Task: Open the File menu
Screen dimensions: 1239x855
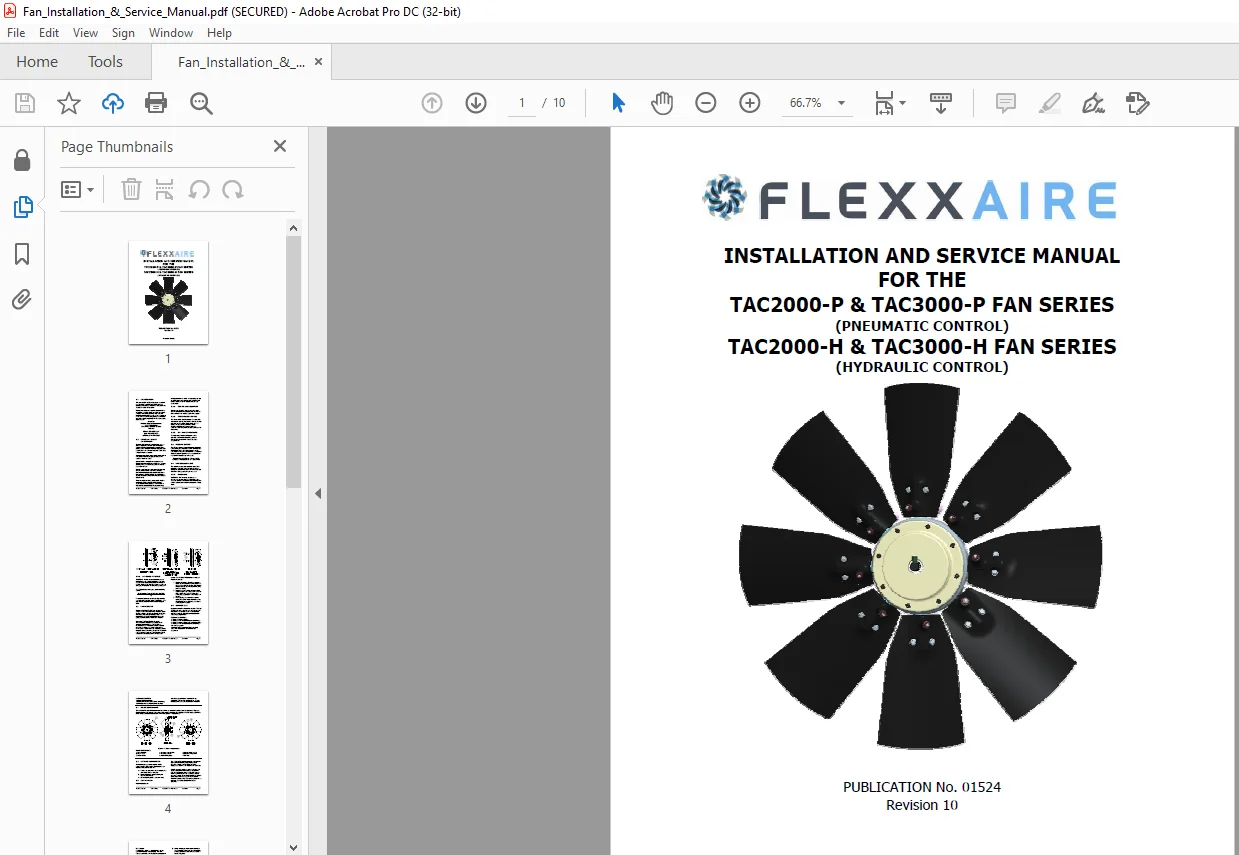Action: [16, 33]
